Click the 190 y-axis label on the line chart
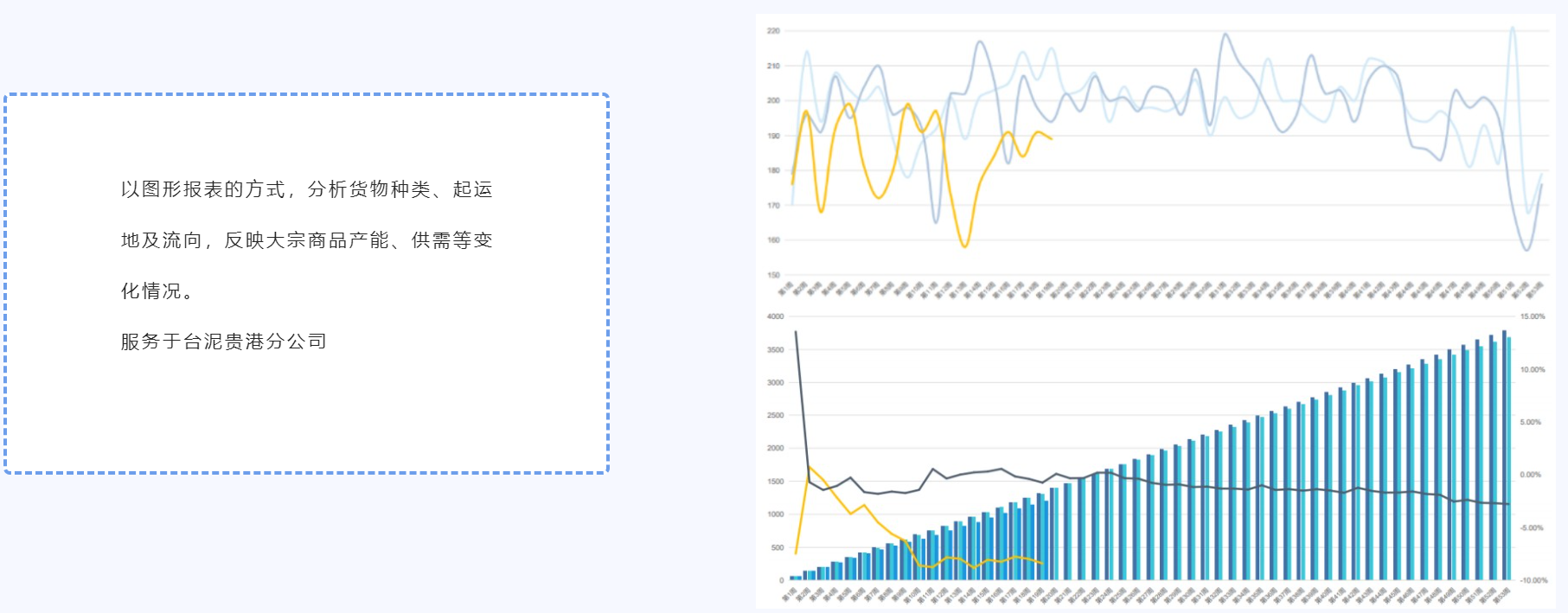This screenshot has width=1568, height=613. [773, 136]
